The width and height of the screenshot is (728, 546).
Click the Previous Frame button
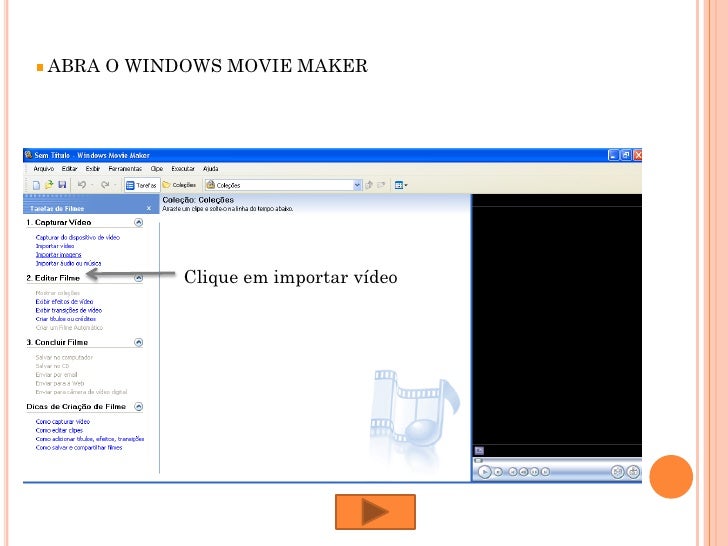click(x=524, y=472)
